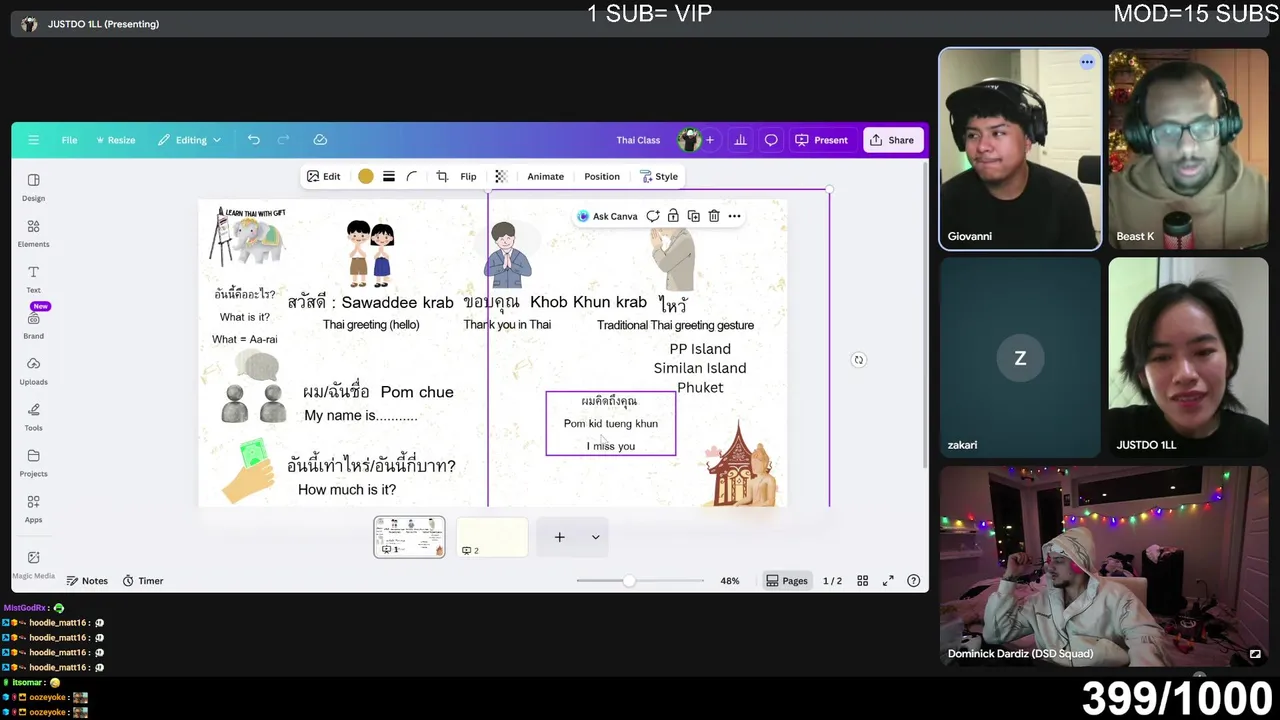Click the Ask Canva button
This screenshot has height=720, width=1280.
pos(607,216)
